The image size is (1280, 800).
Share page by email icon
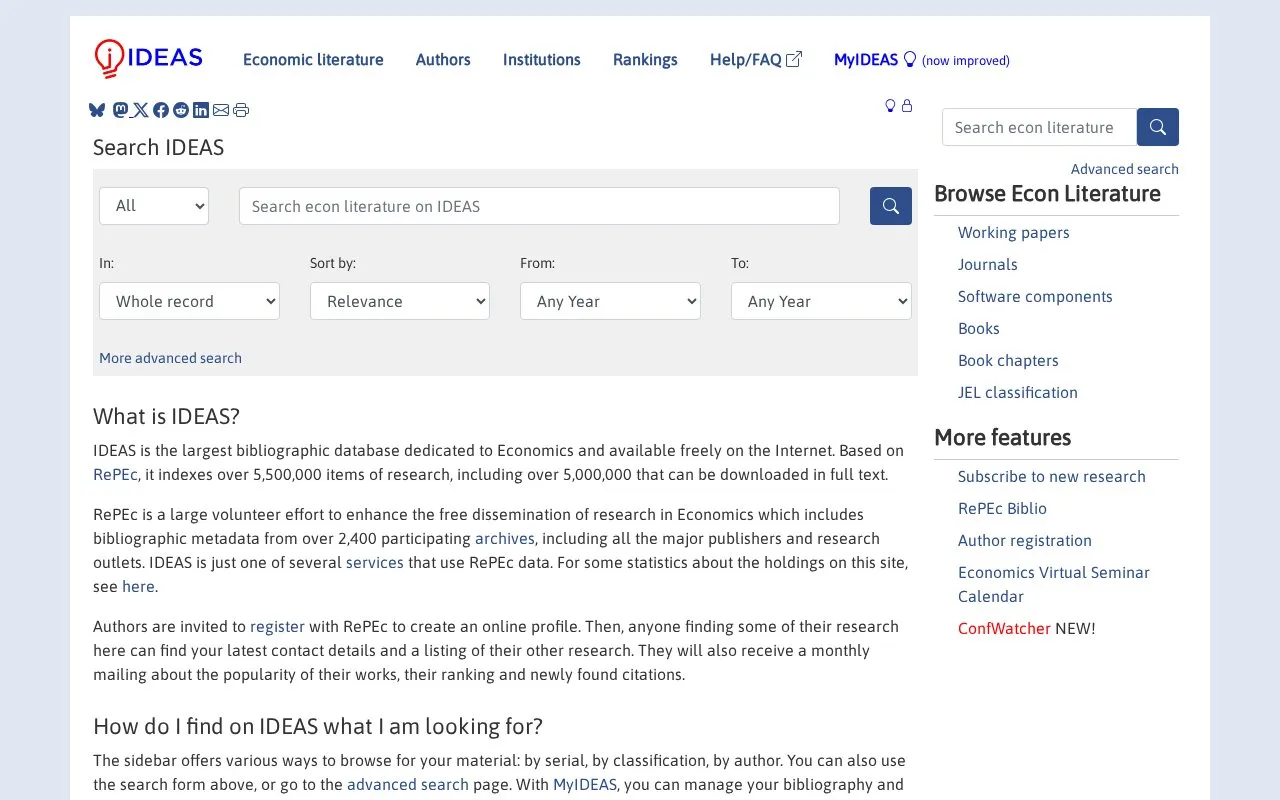click(x=221, y=110)
